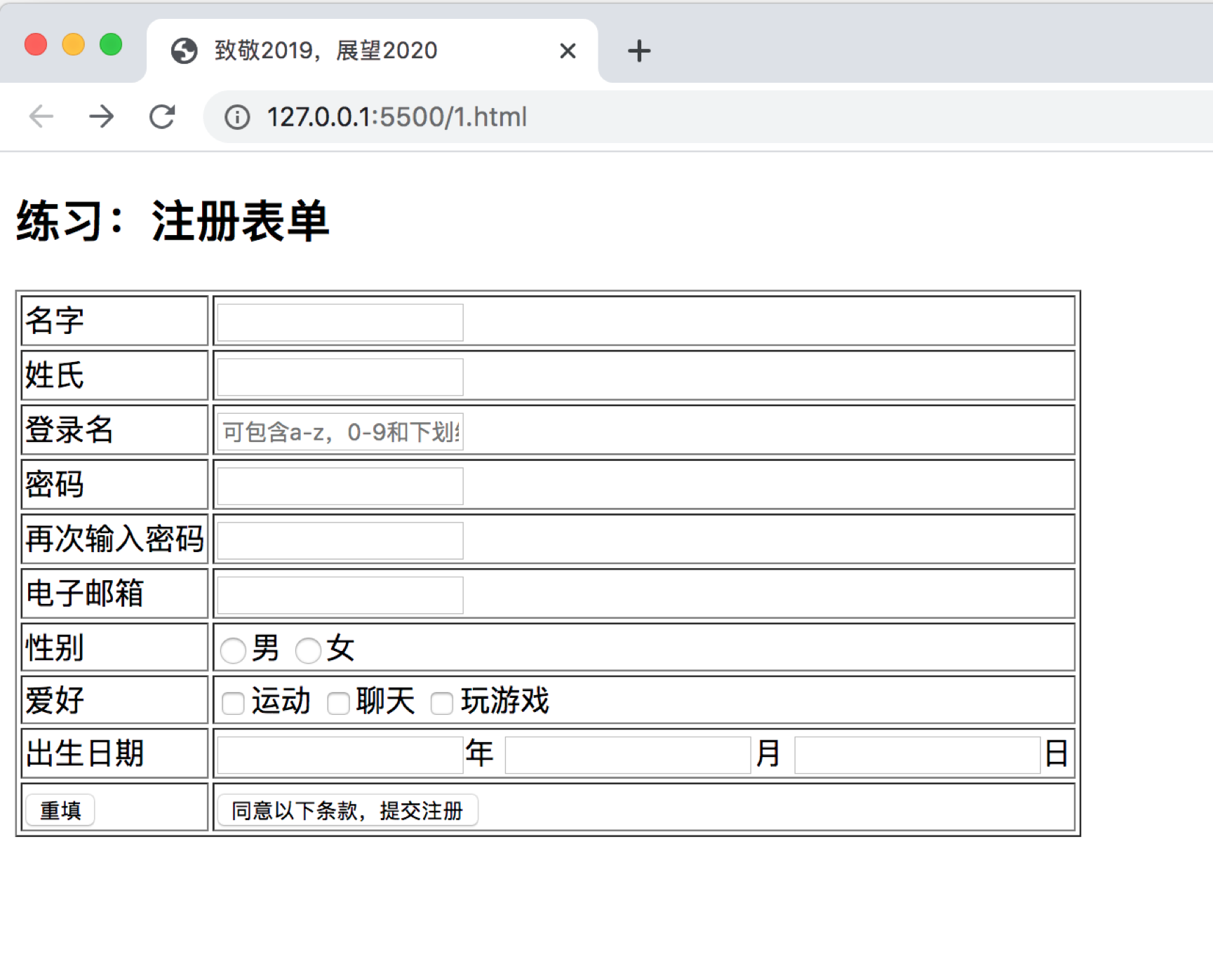The height and width of the screenshot is (980, 1213).
Task: Check the 玩游戏 hobby checkbox
Action: point(442,703)
